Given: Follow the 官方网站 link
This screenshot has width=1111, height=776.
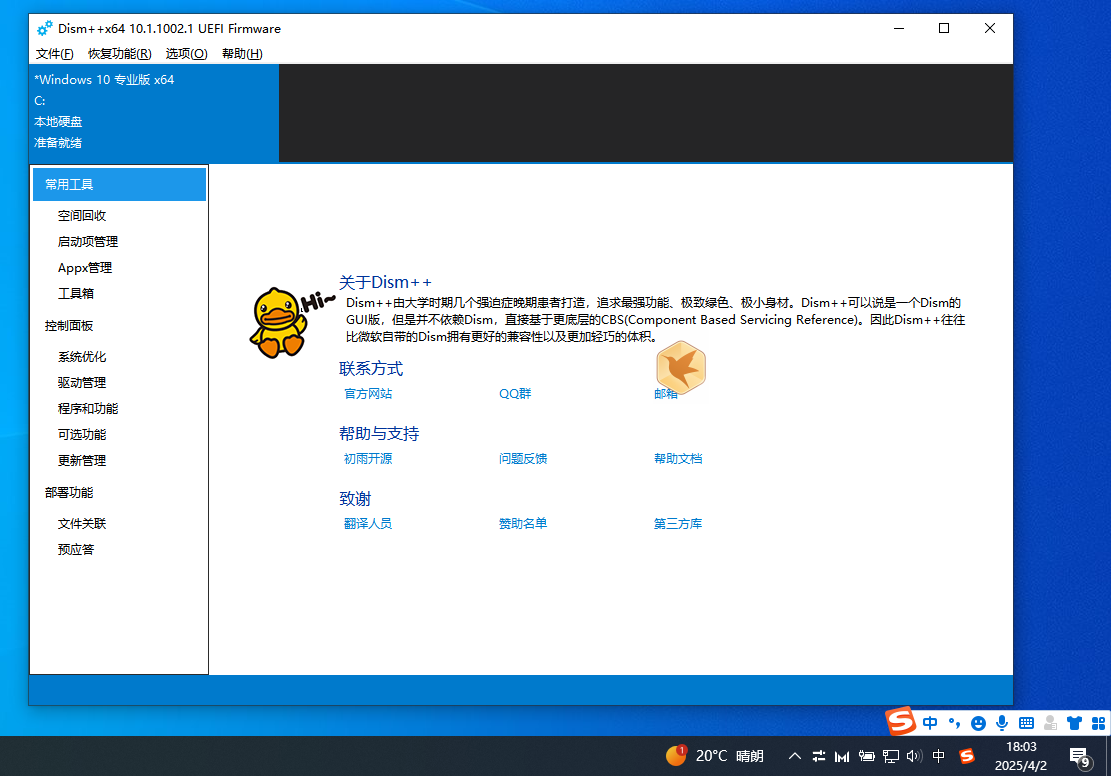Looking at the screenshot, I should (368, 394).
